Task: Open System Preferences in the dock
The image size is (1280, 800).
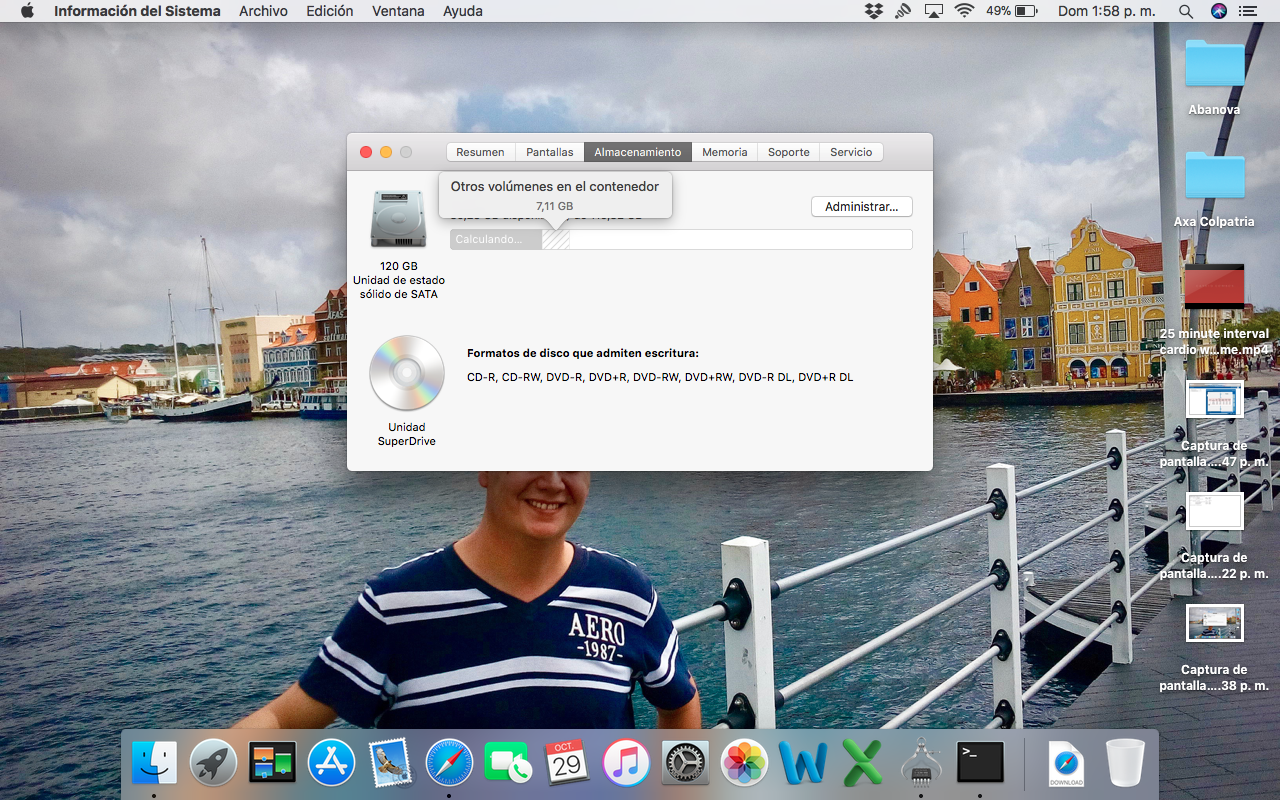Action: 685,763
